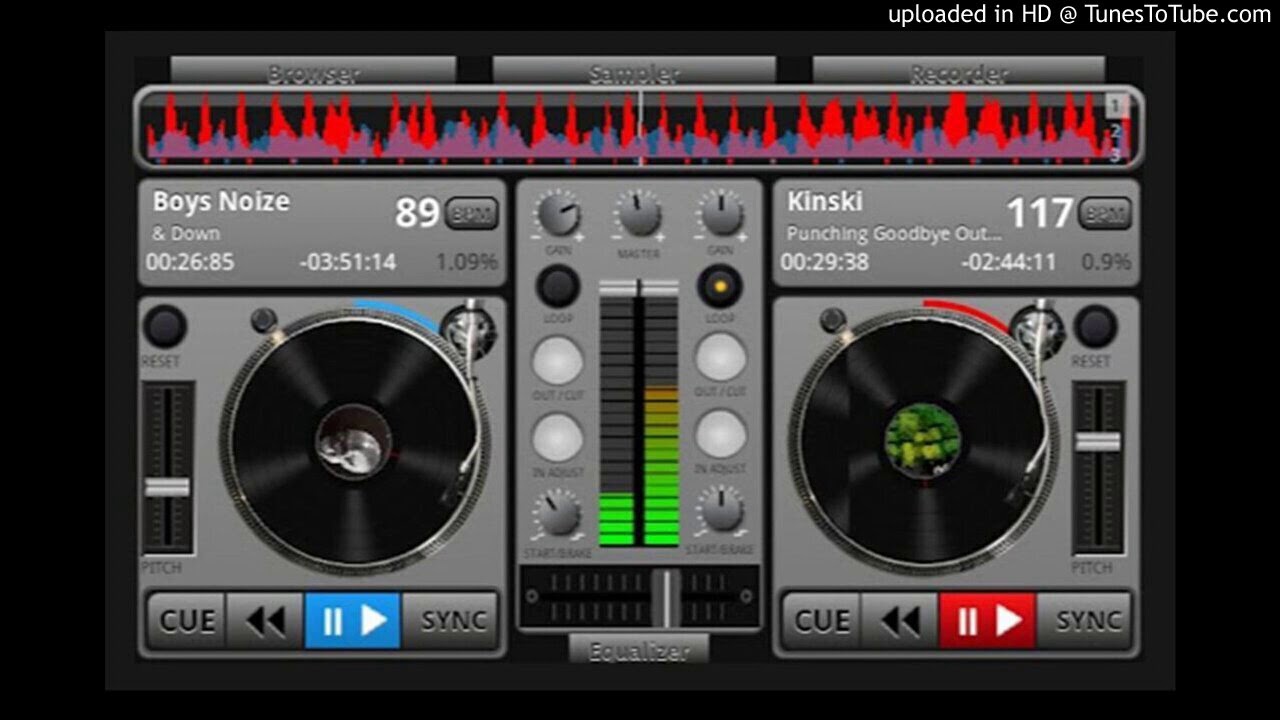Click the waveform overview playhead area

tap(640, 128)
